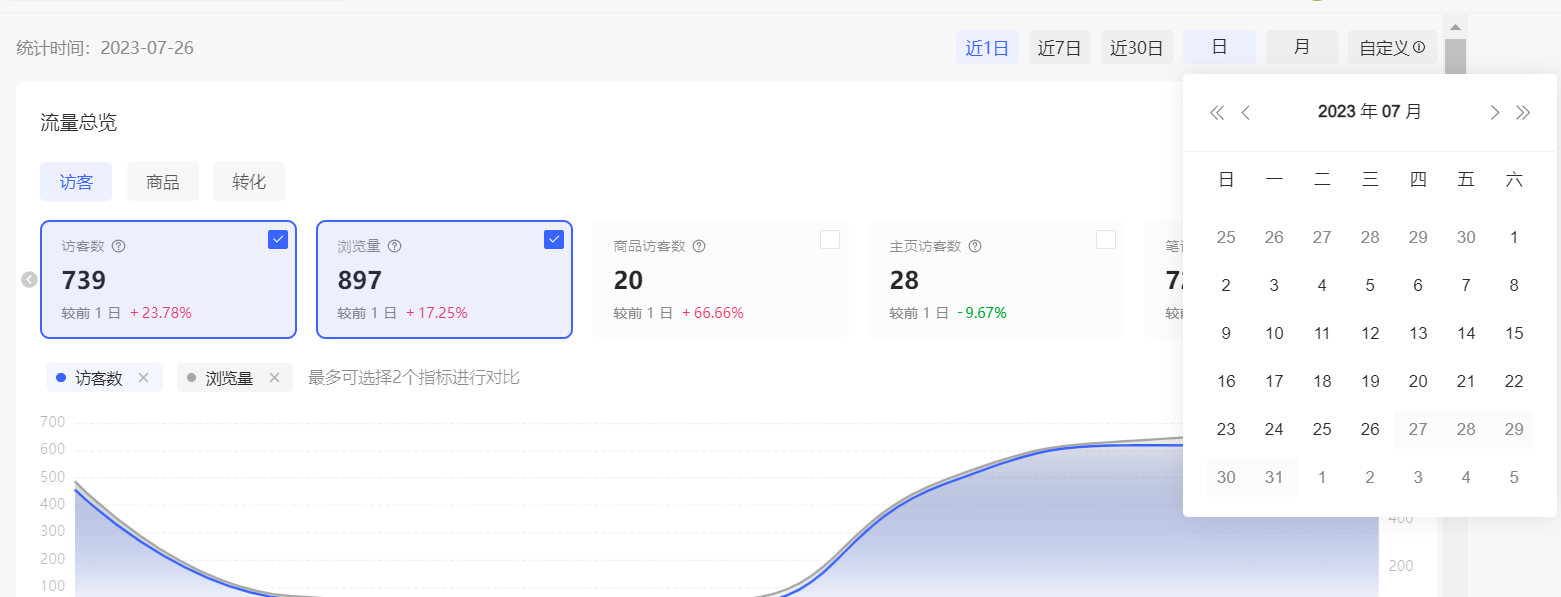Viewport: 1561px width, 597px height.
Task: Check the 商品访客数 metric checkbox
Action: (x=829, y=240)
